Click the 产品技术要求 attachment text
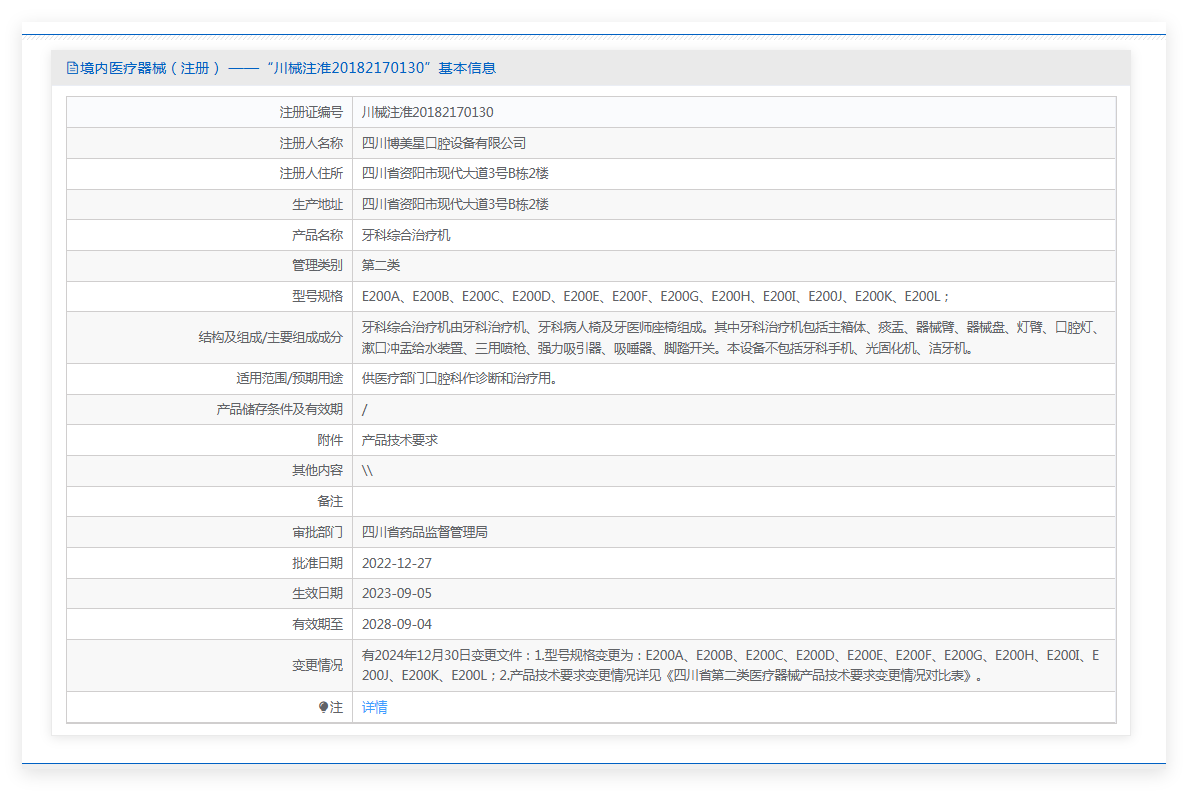Image resolution: width=1188 pixels, height=791 pixels. pos(399,440)
